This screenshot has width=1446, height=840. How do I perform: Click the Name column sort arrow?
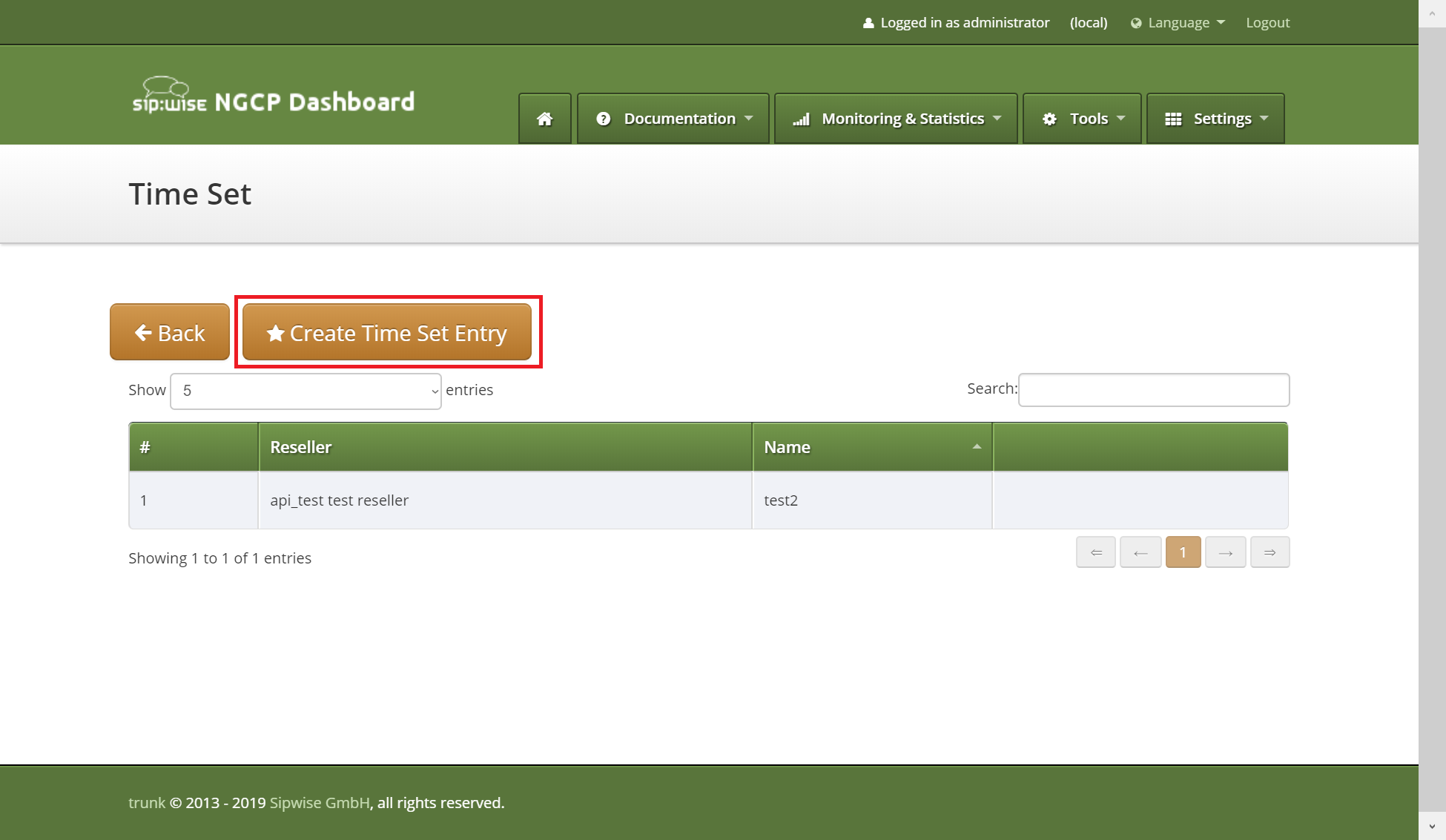coord(976,446)
